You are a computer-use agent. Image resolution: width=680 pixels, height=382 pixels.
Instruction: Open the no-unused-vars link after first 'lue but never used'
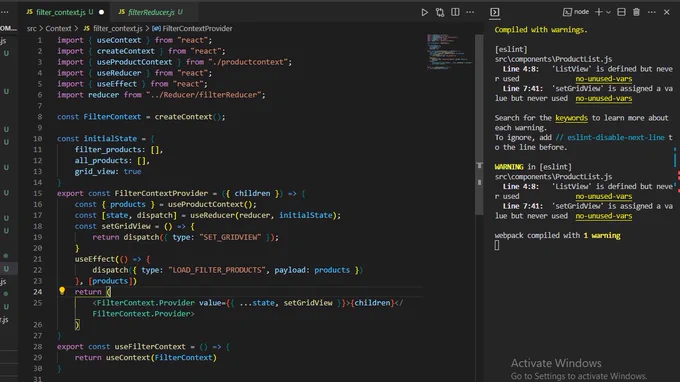604,98
